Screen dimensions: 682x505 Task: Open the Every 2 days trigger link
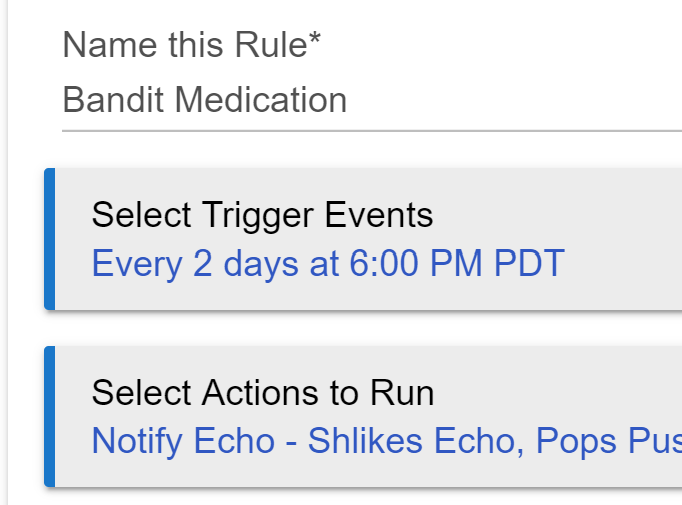pos(328,263)
